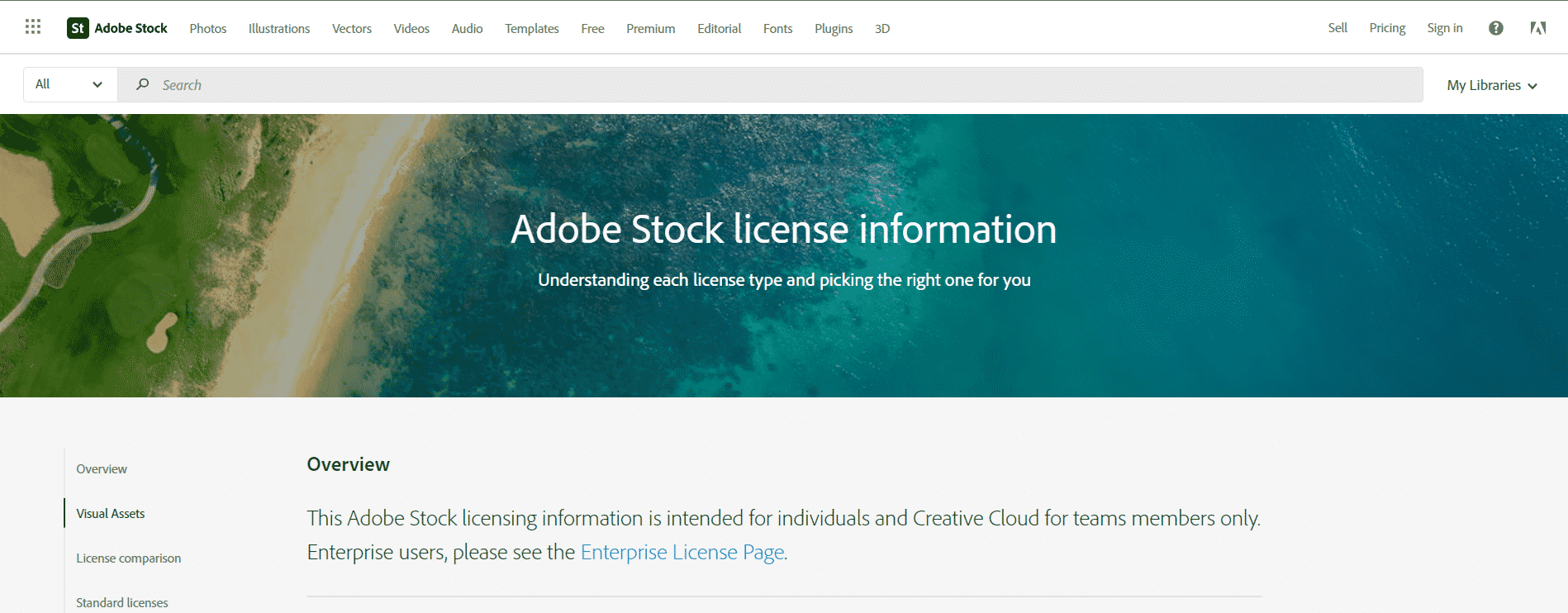Browse the Templates category

(532, 29)
